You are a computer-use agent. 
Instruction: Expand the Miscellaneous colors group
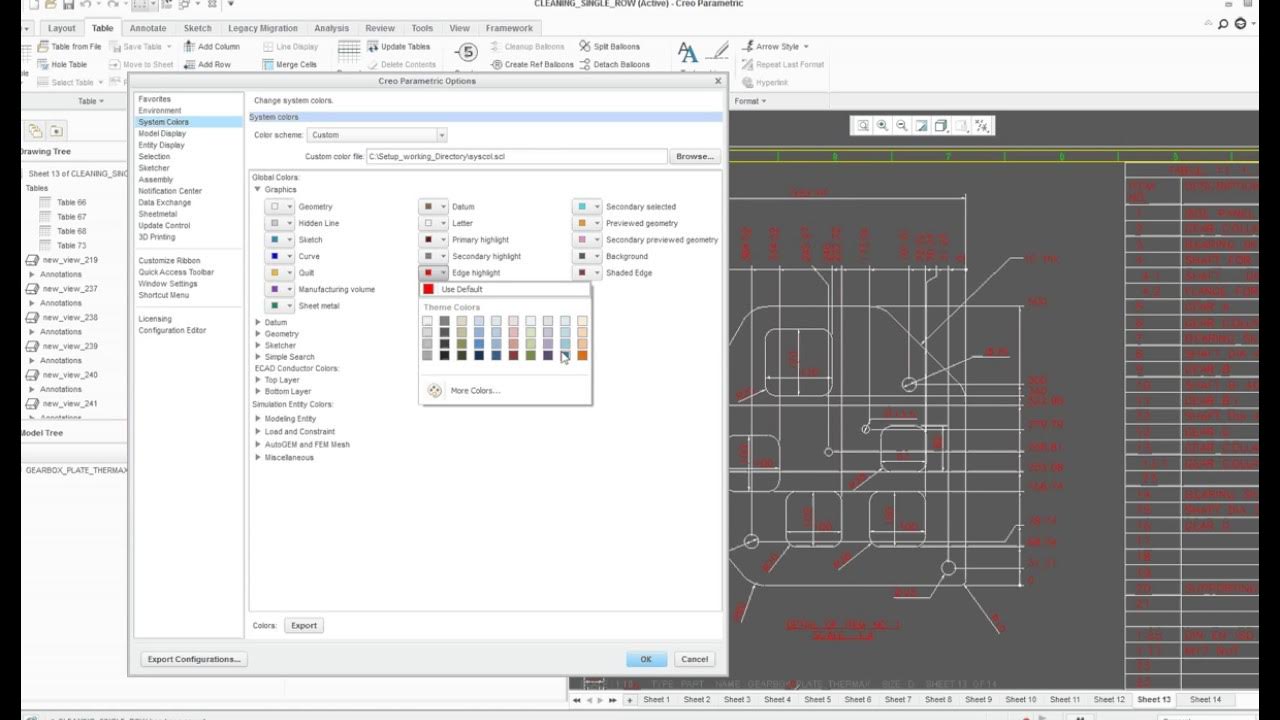pos(258,458)
